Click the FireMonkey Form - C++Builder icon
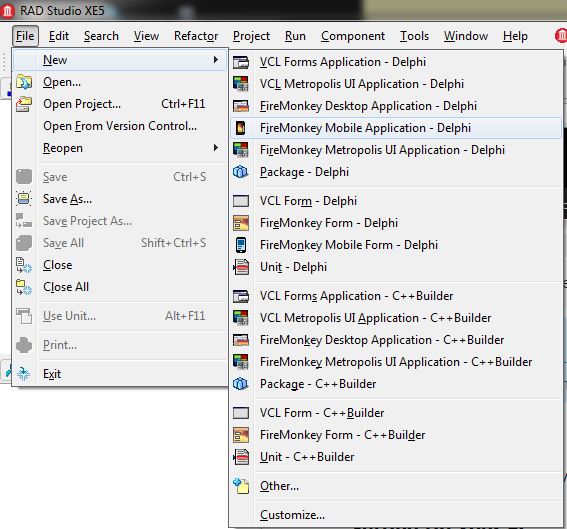 tap(241, 435)
